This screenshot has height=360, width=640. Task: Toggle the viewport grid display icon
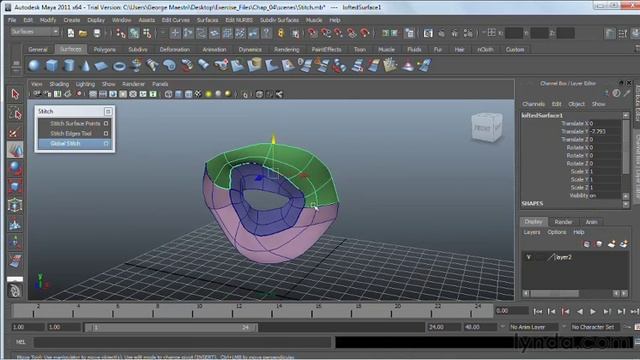coord(93,94)
